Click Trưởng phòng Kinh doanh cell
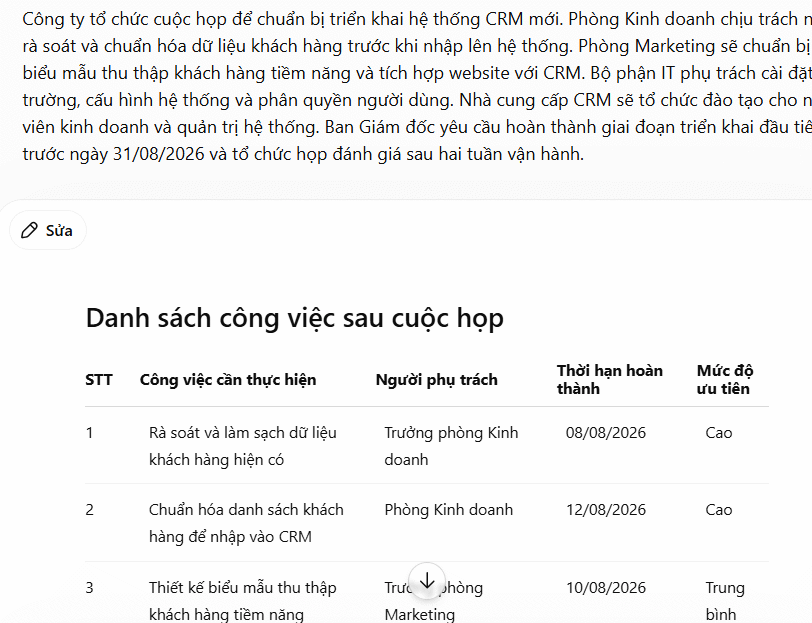 [451, 446]
